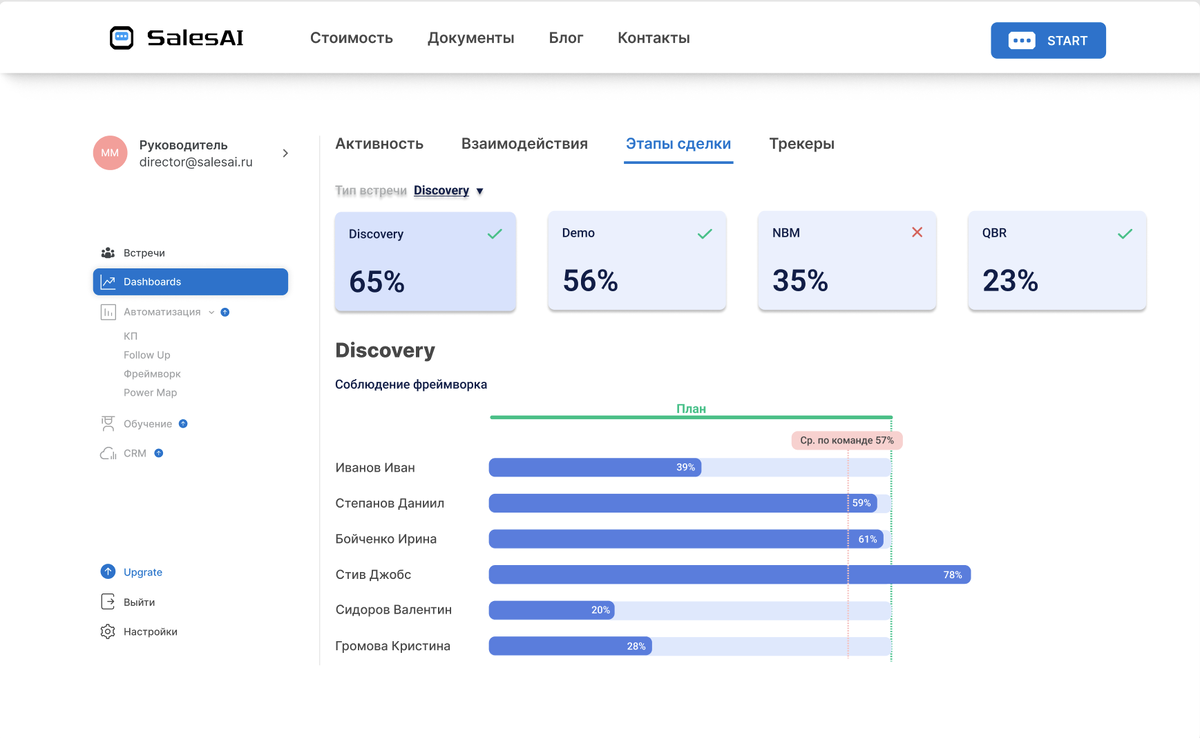
Task: Open the Активность tab
Action: 379,144
